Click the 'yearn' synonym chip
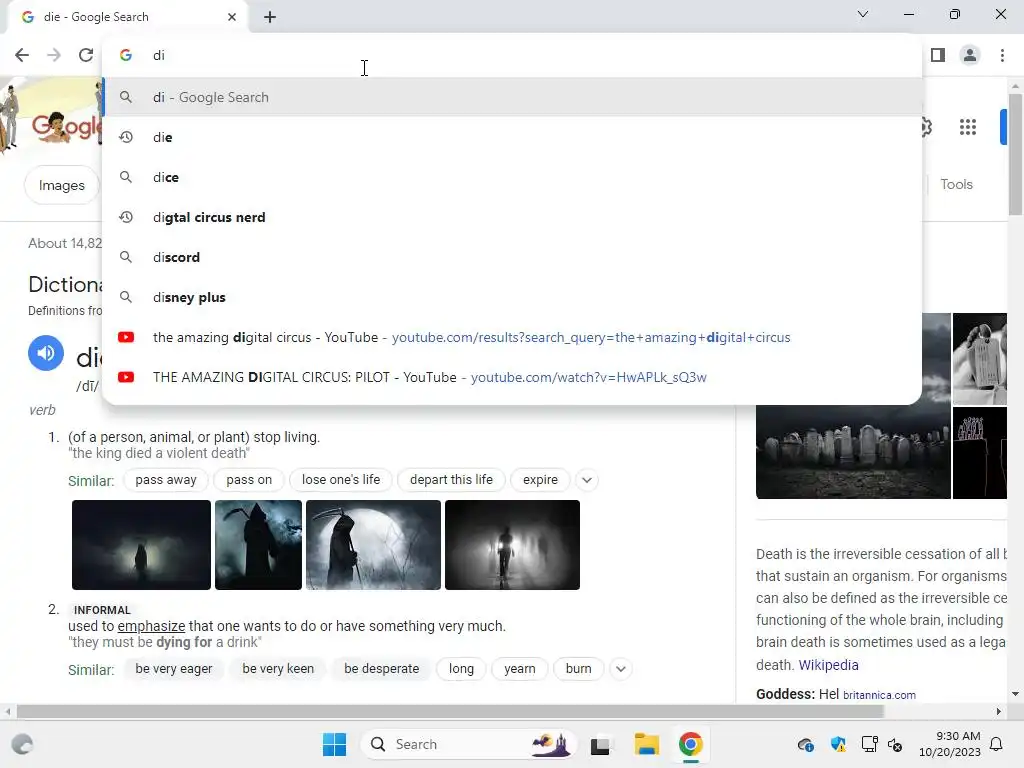Viewport: 1024px width, 768px height. pos(520,669)
